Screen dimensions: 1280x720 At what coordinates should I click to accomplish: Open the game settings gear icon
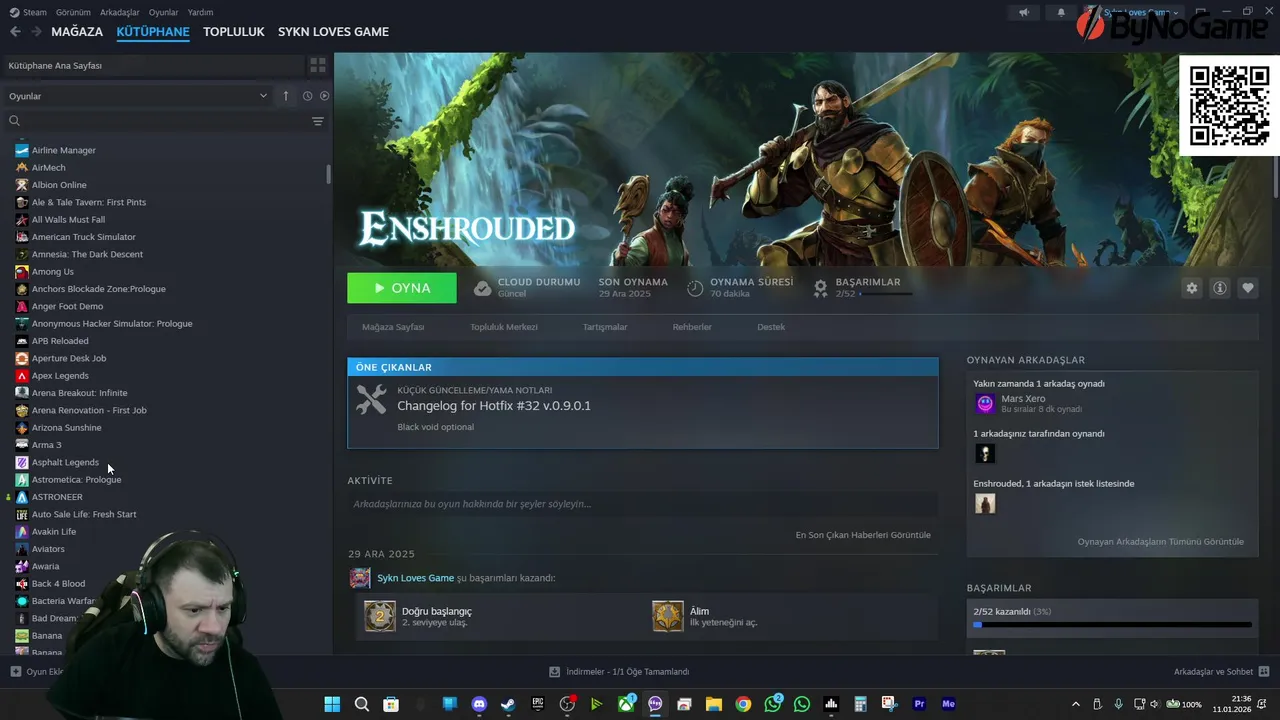click(x=1191, y=288)
